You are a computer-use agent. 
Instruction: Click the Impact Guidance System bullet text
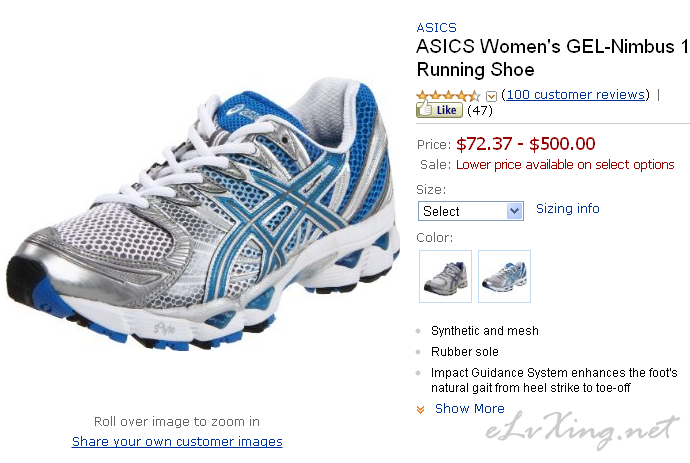[x=554, y=380]
